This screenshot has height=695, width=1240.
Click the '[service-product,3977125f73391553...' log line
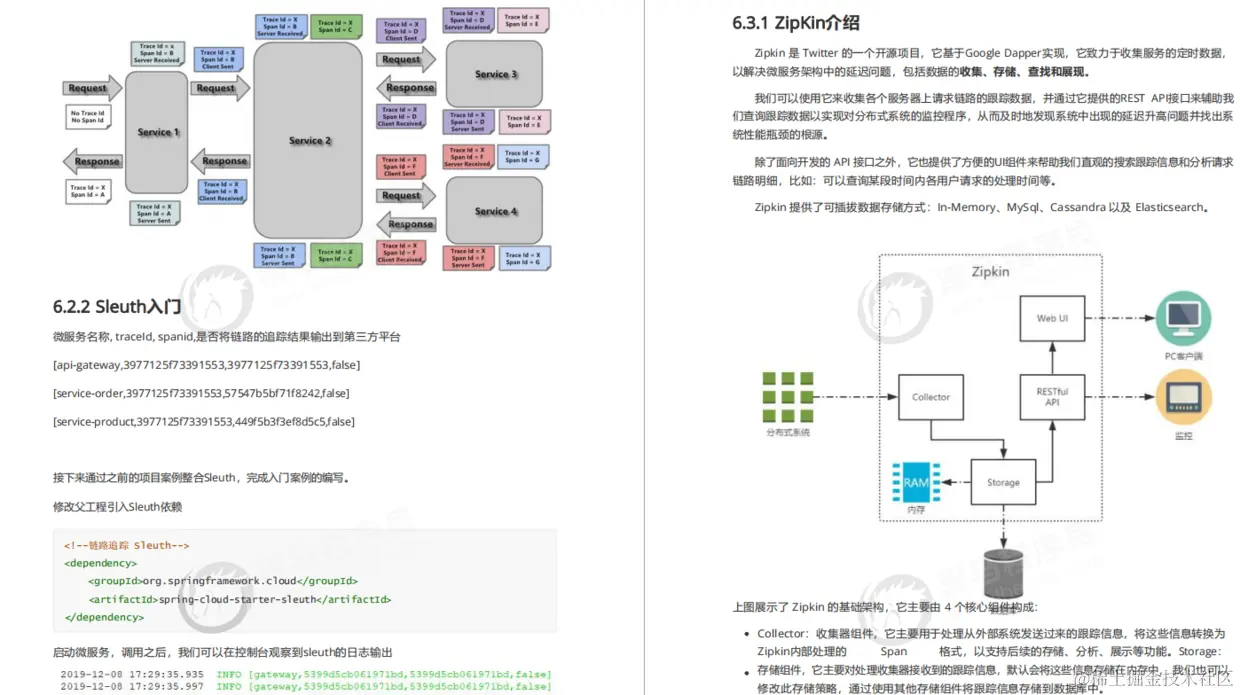click(204, 421)
